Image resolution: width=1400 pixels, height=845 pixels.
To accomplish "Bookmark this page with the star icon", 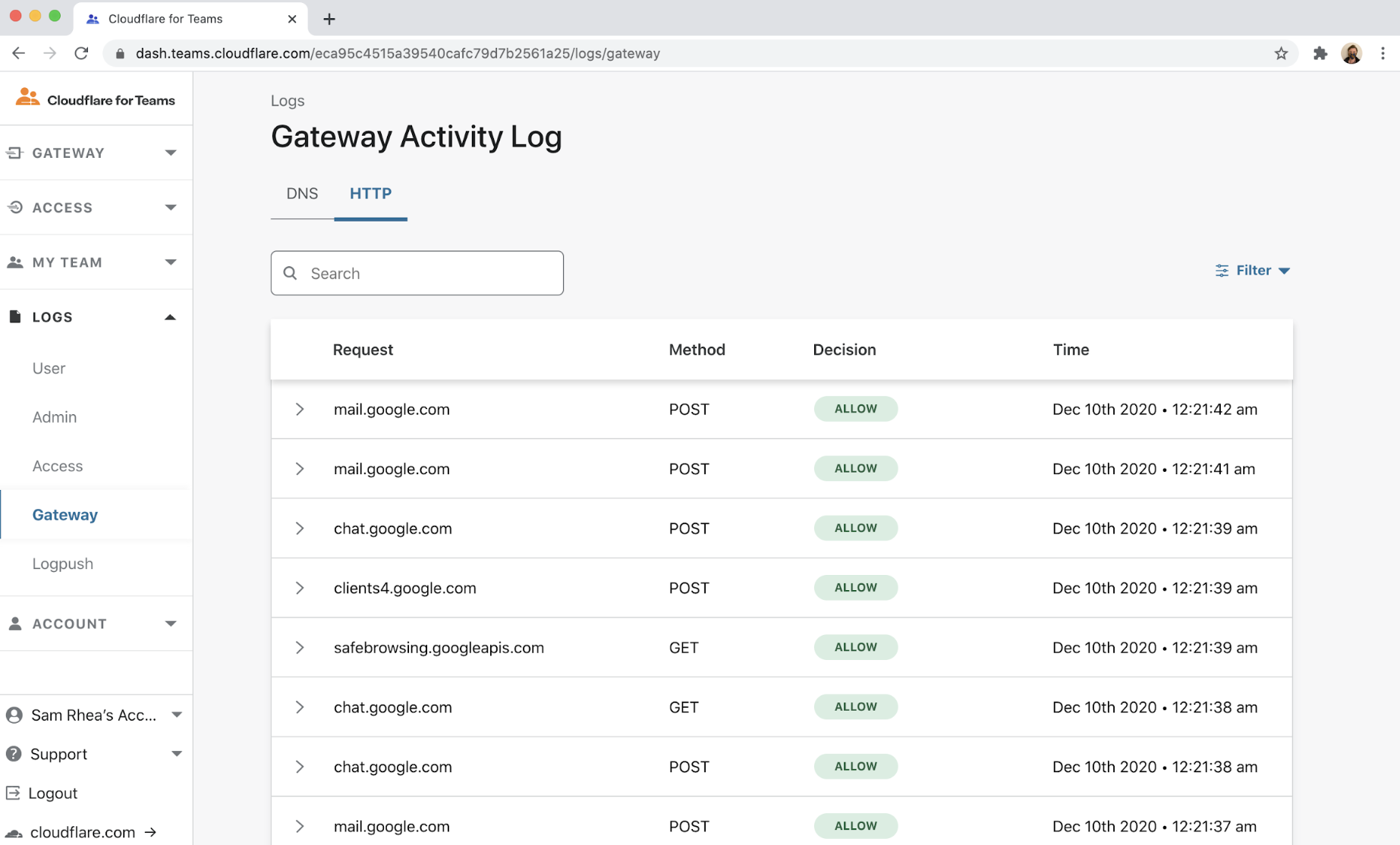I will pos(1281,53).
